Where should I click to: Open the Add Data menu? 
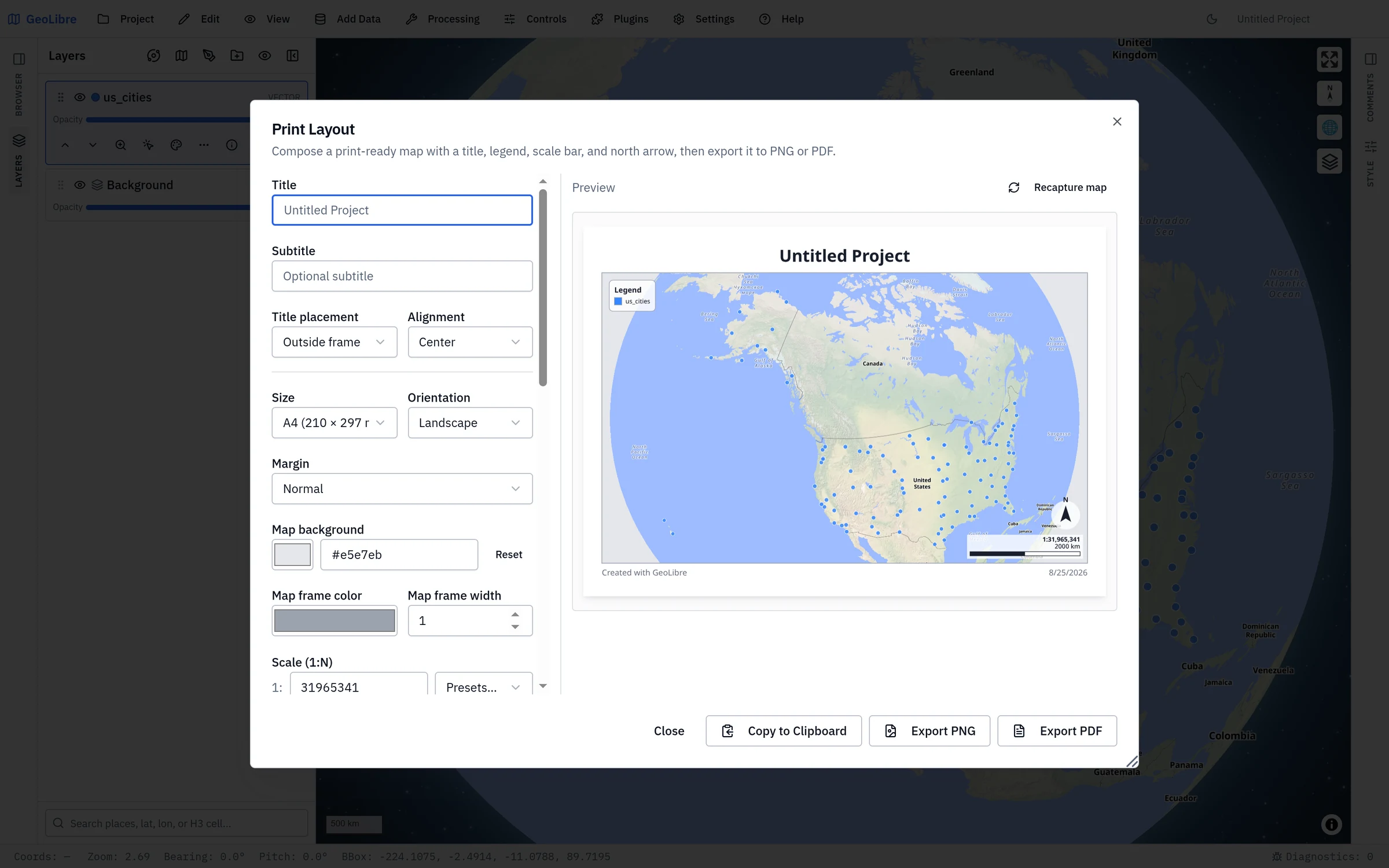point(347,19)
